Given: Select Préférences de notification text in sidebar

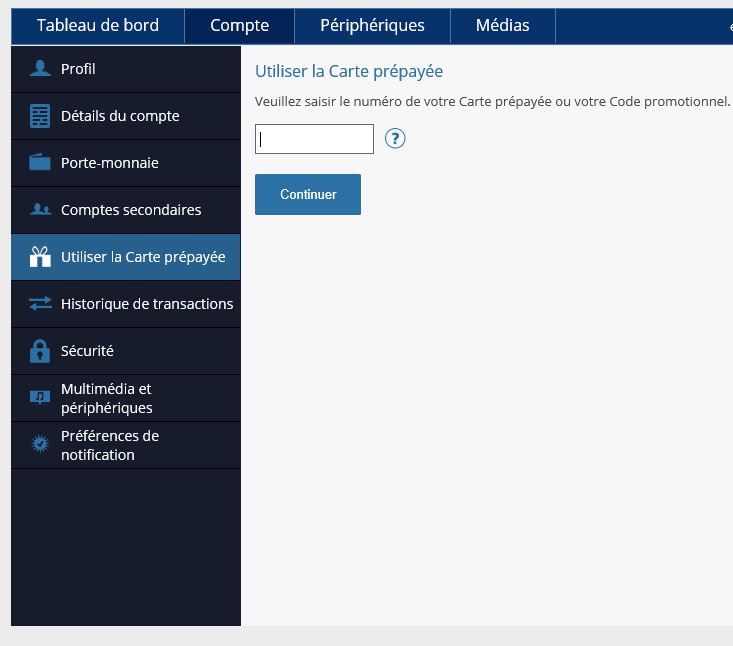Looking at the screenshot, I should click(x=109, y=445).
